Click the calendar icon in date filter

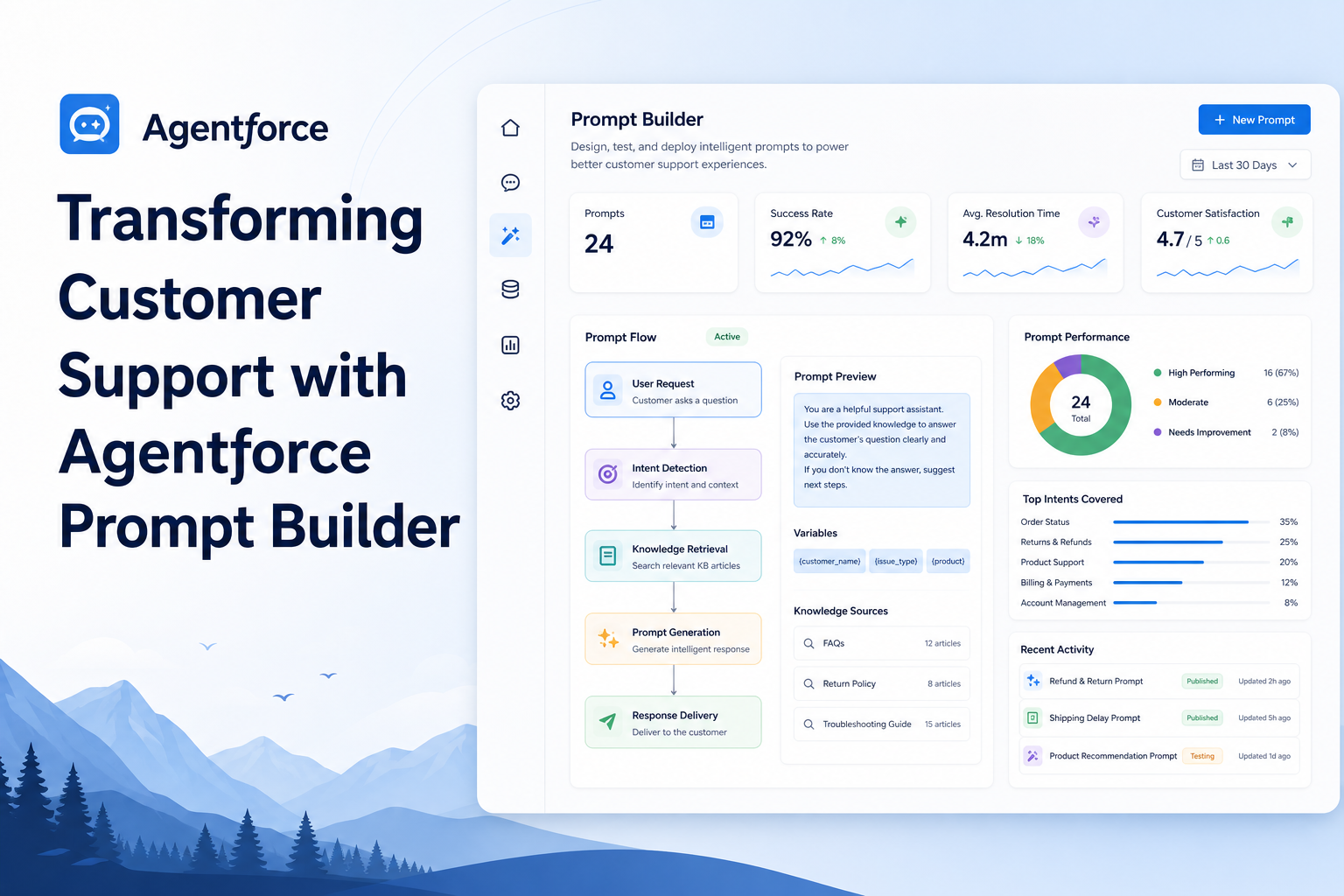point(1198,165)
